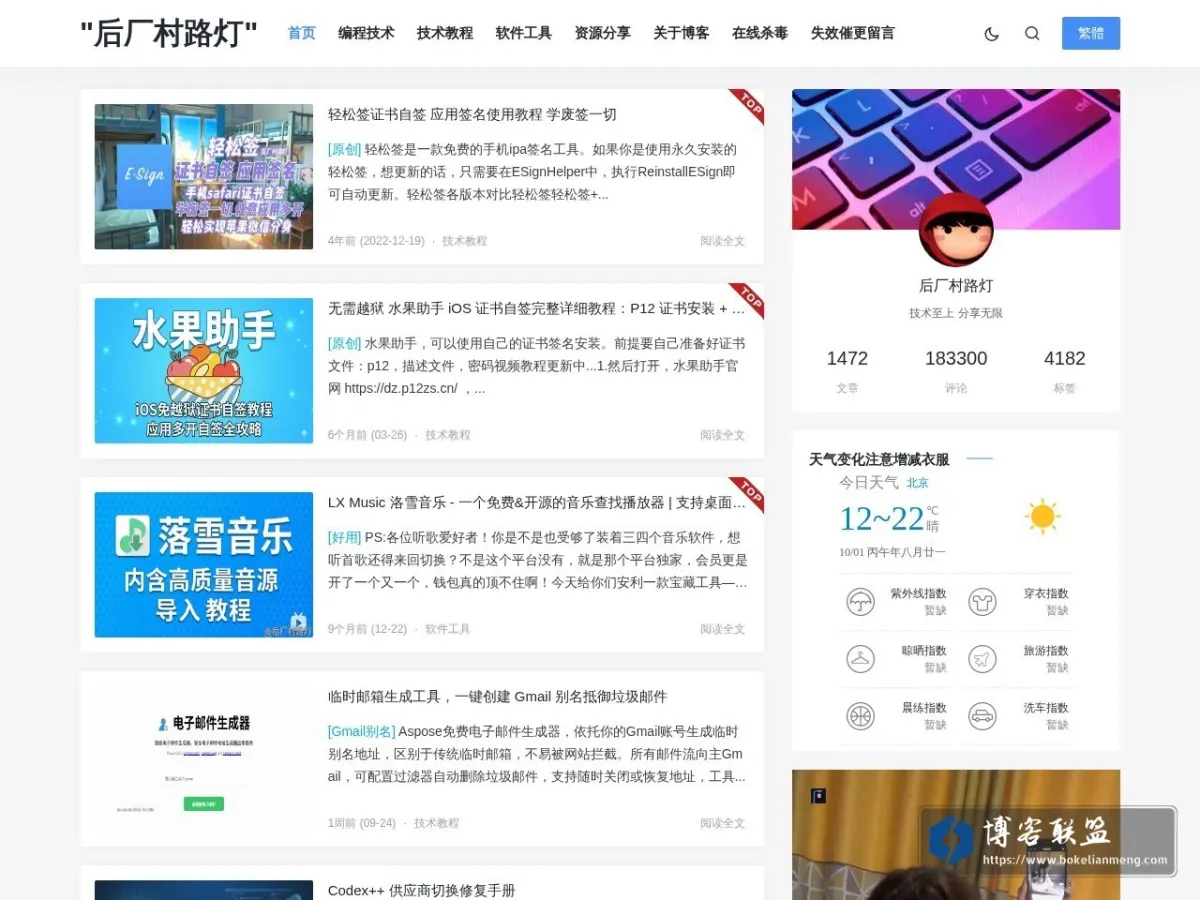Click the [Gmail别名] tag in the excerpt
1200x900 pixels.
[x=361, y=731]
